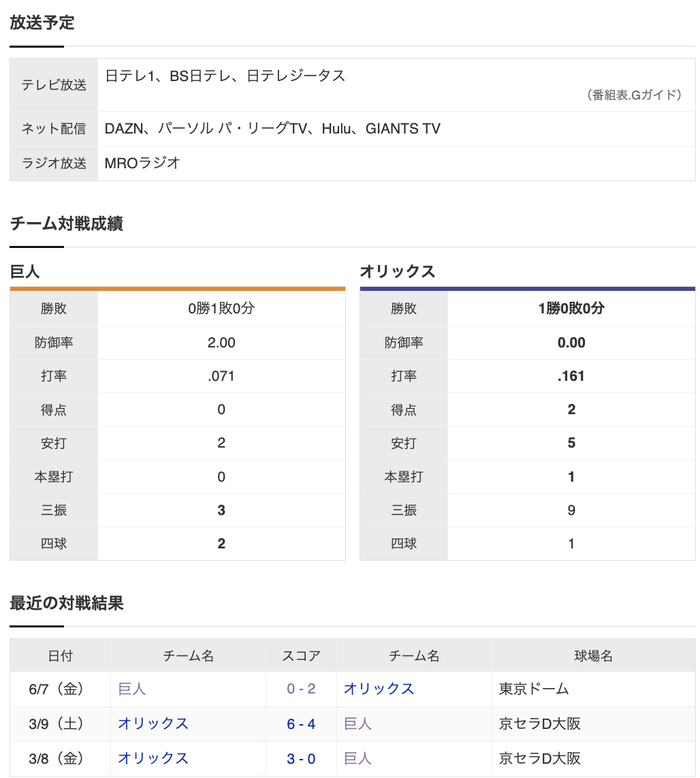Image resolution: width=700 pixels, height=778 pixels.
Task: Select 0勝1敗0分 in 巨人 table
Action: [x=221, y=308]
